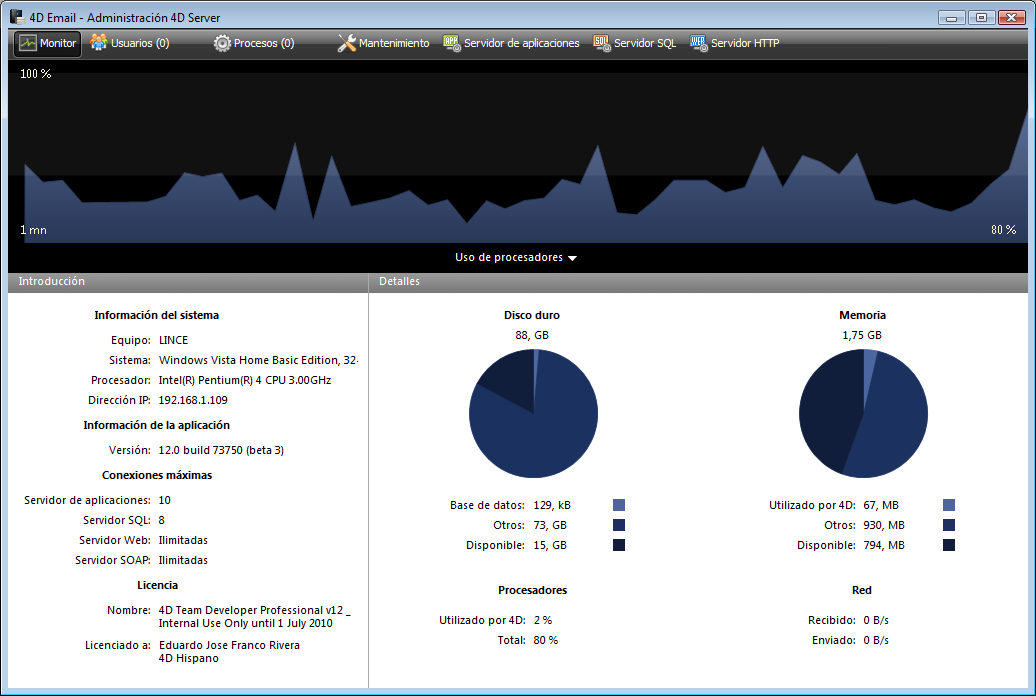The image size is (1036, 696).
Task: Open the Servidor SQL icon
Action: tap(602, 43)
